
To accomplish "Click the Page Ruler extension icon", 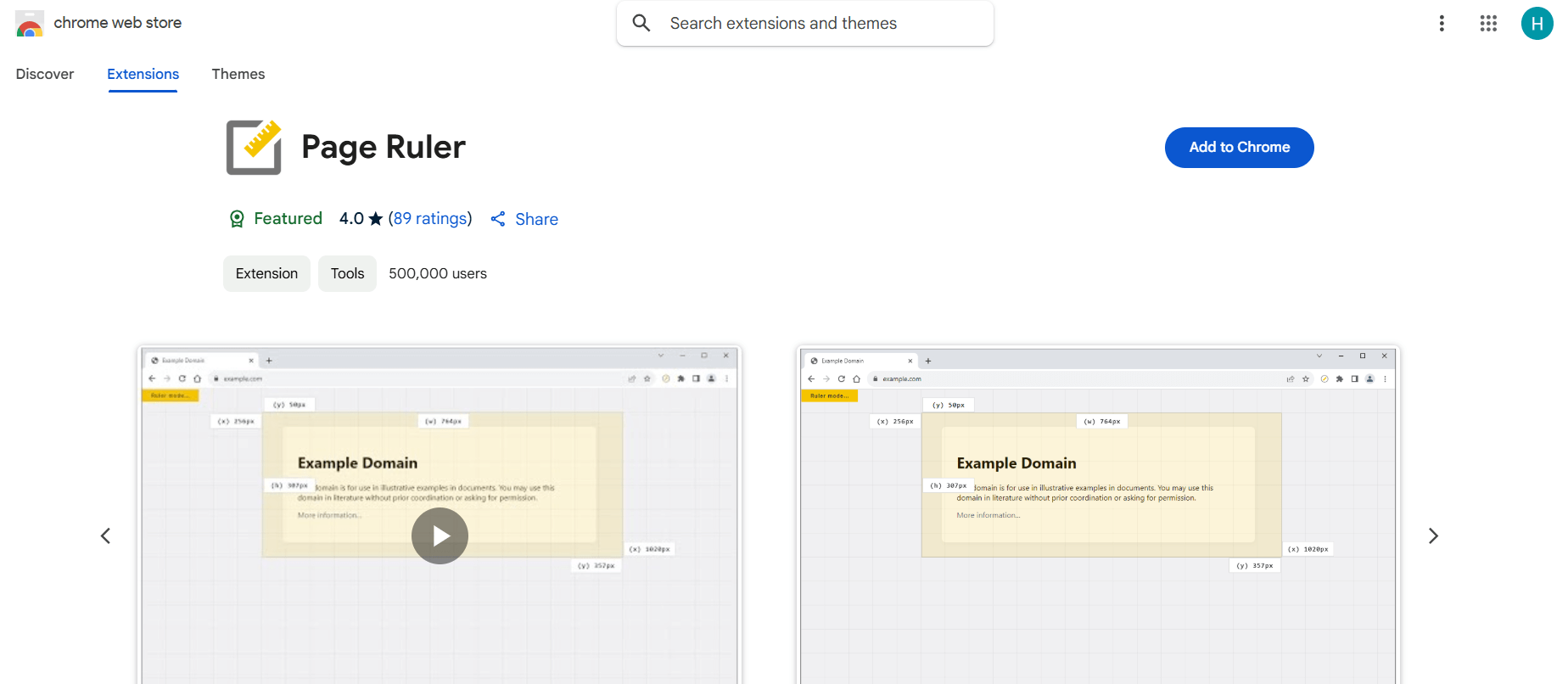I will pyautogui.click(x=254, y=148).
